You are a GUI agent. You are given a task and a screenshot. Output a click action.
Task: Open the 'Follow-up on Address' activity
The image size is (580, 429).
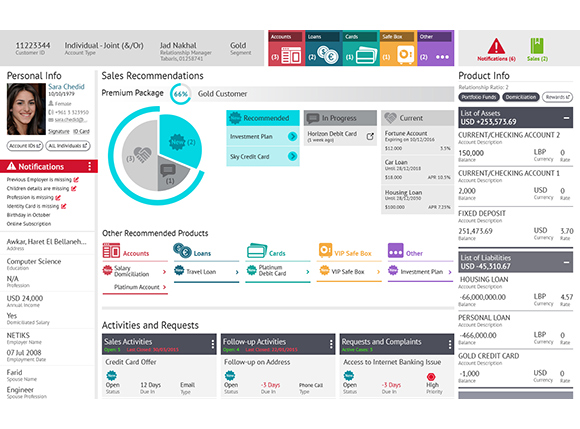pyautogui.click(x=257, y=362)
